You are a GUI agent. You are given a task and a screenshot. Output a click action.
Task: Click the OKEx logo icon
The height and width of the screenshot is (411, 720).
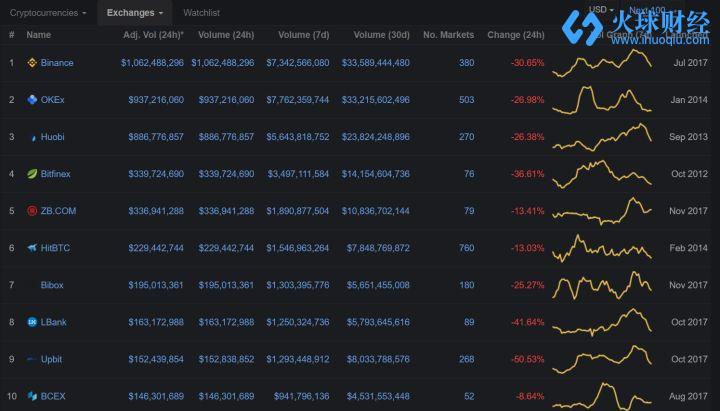pos(32,100)
